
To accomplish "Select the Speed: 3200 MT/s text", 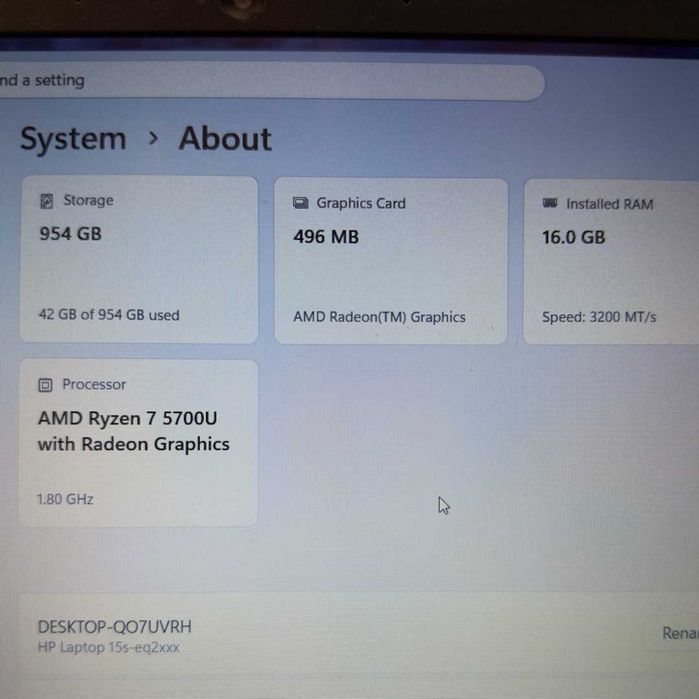I will [x=599, y=317].
